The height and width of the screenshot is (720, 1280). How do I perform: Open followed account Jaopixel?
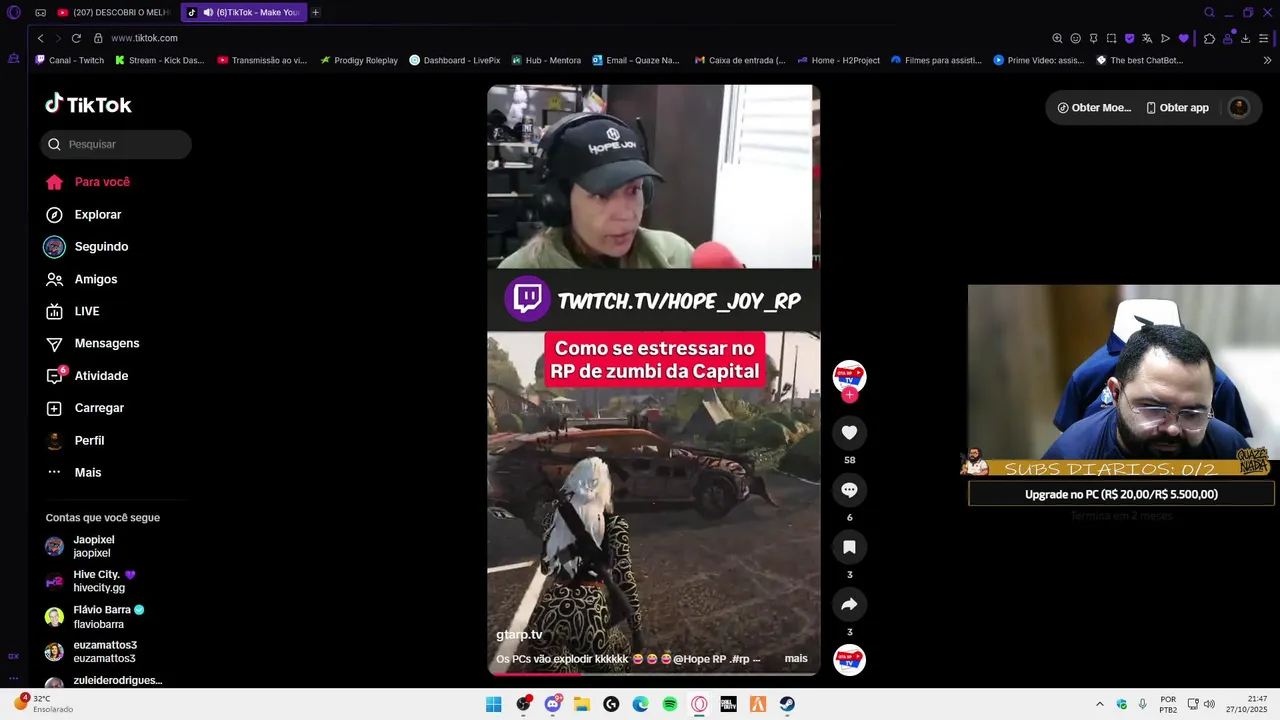coord(80,546)
